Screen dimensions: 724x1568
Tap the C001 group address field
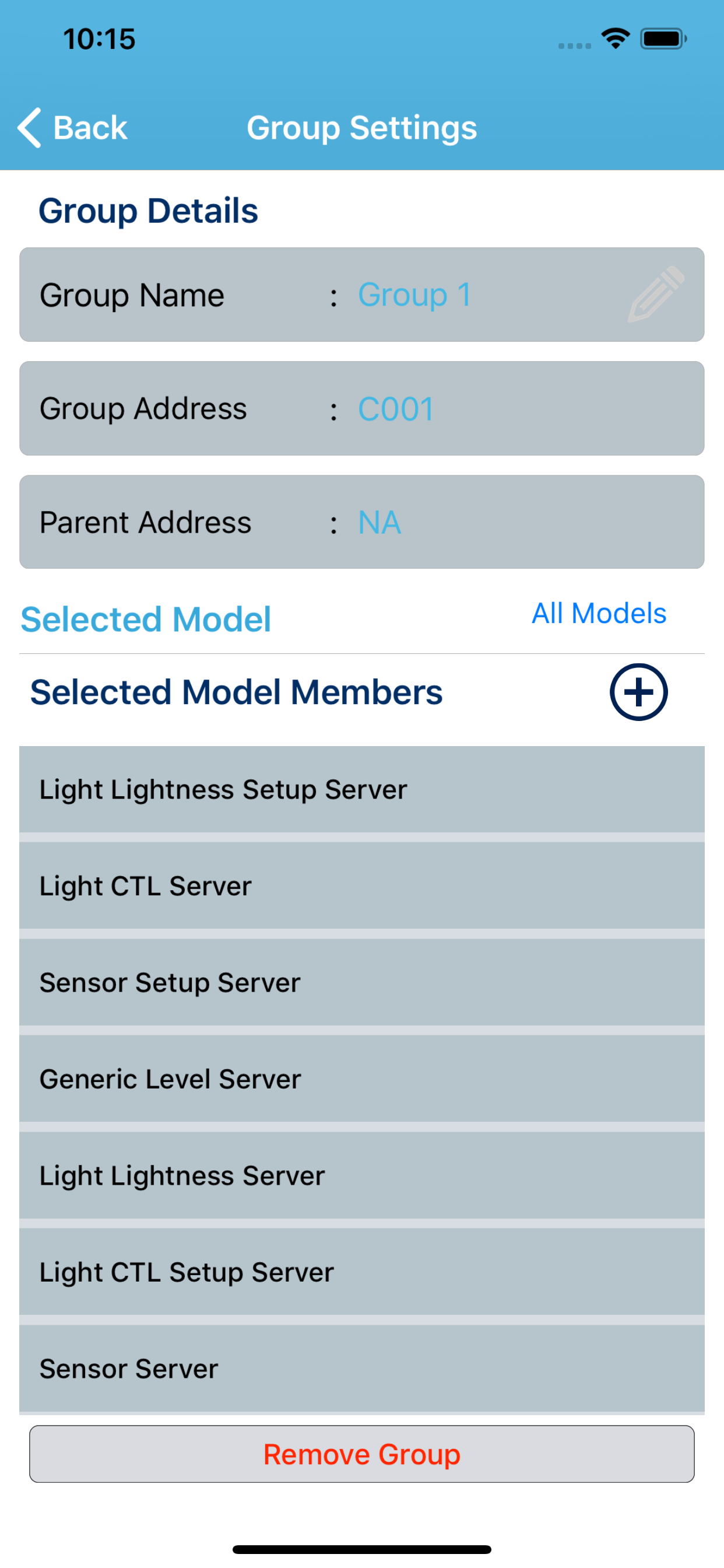396,408
